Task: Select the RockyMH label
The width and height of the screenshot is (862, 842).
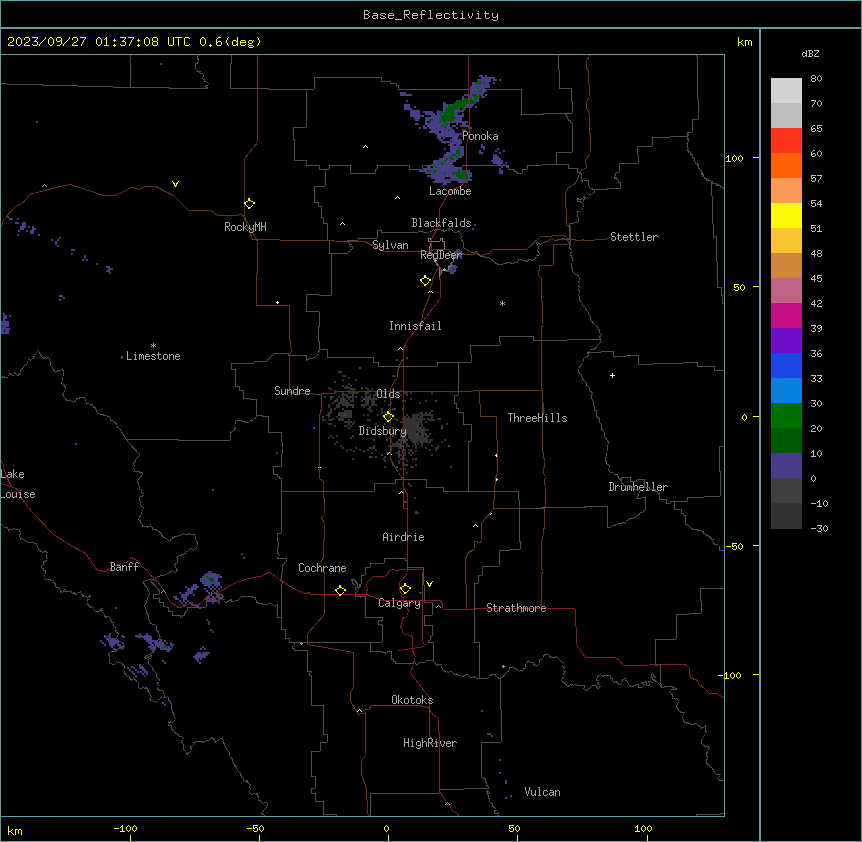Action: [x=245, y=227]
